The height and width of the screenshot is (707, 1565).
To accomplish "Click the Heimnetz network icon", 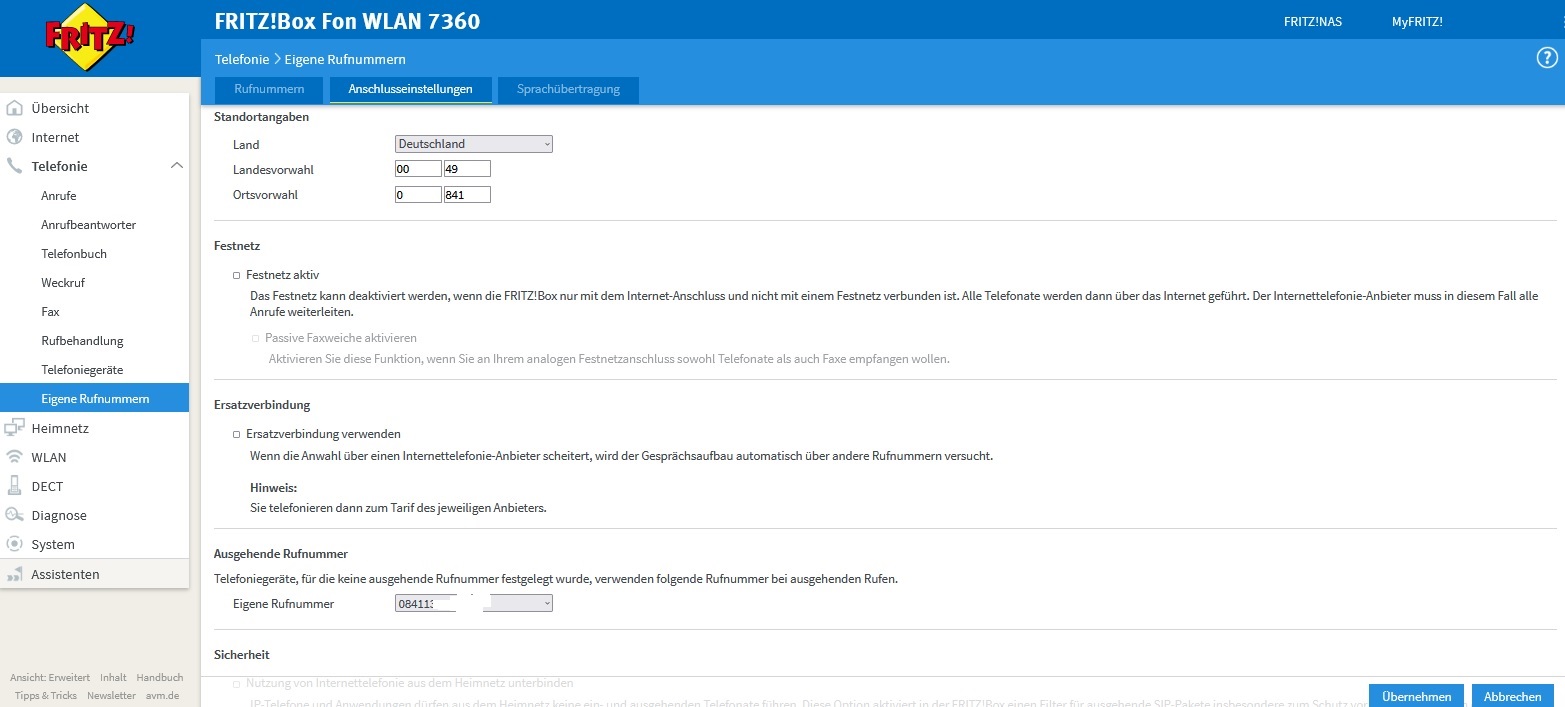I will [x=14, y=428].
